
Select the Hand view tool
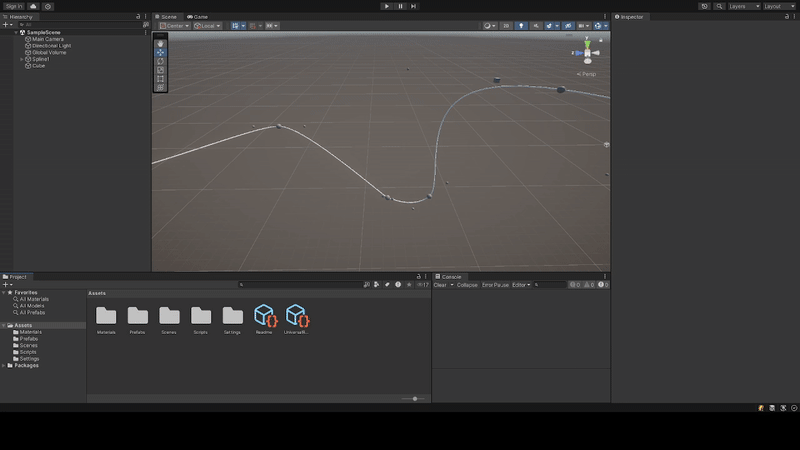click(x=160, y=44)
